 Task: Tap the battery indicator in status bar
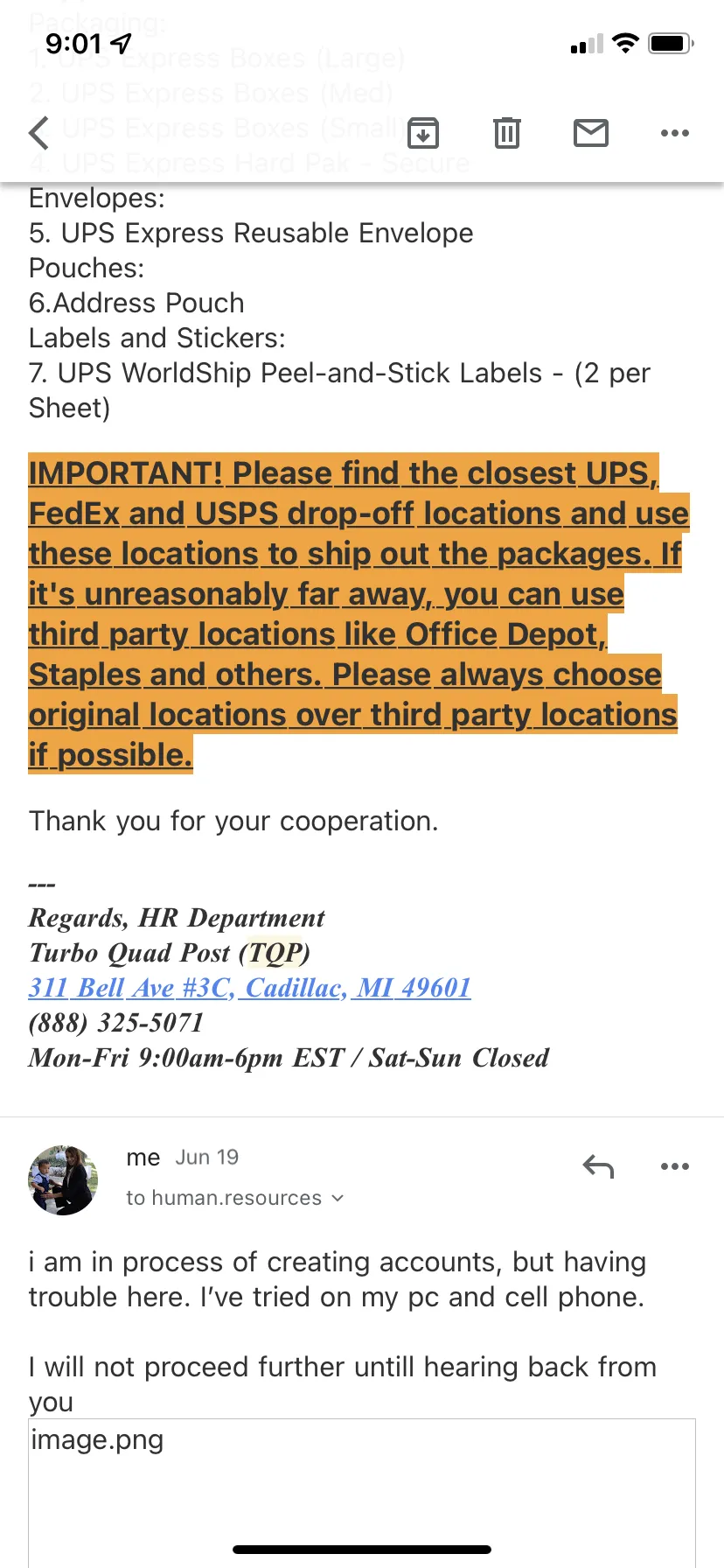coord(672,43)
